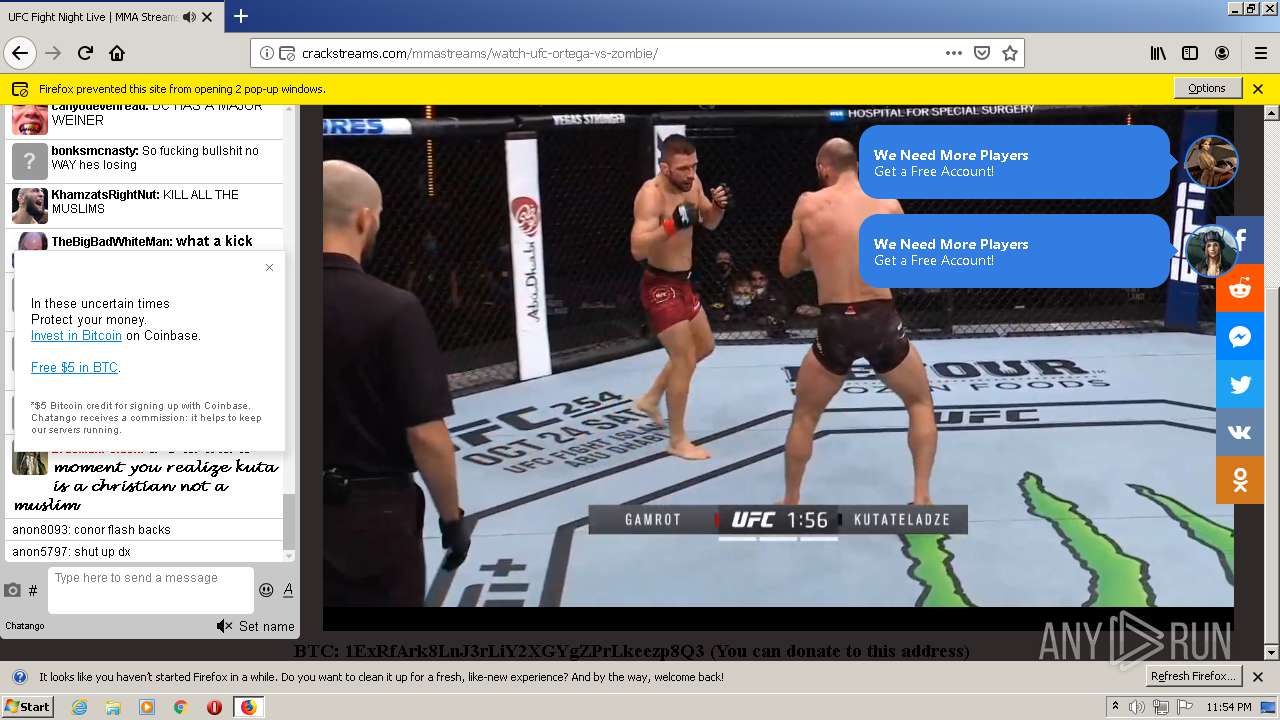Image resolution: width=1280 pixels, height=720 pixels.
Task: Open Windows Media Player from taskbar
Action: coord(147,707)
